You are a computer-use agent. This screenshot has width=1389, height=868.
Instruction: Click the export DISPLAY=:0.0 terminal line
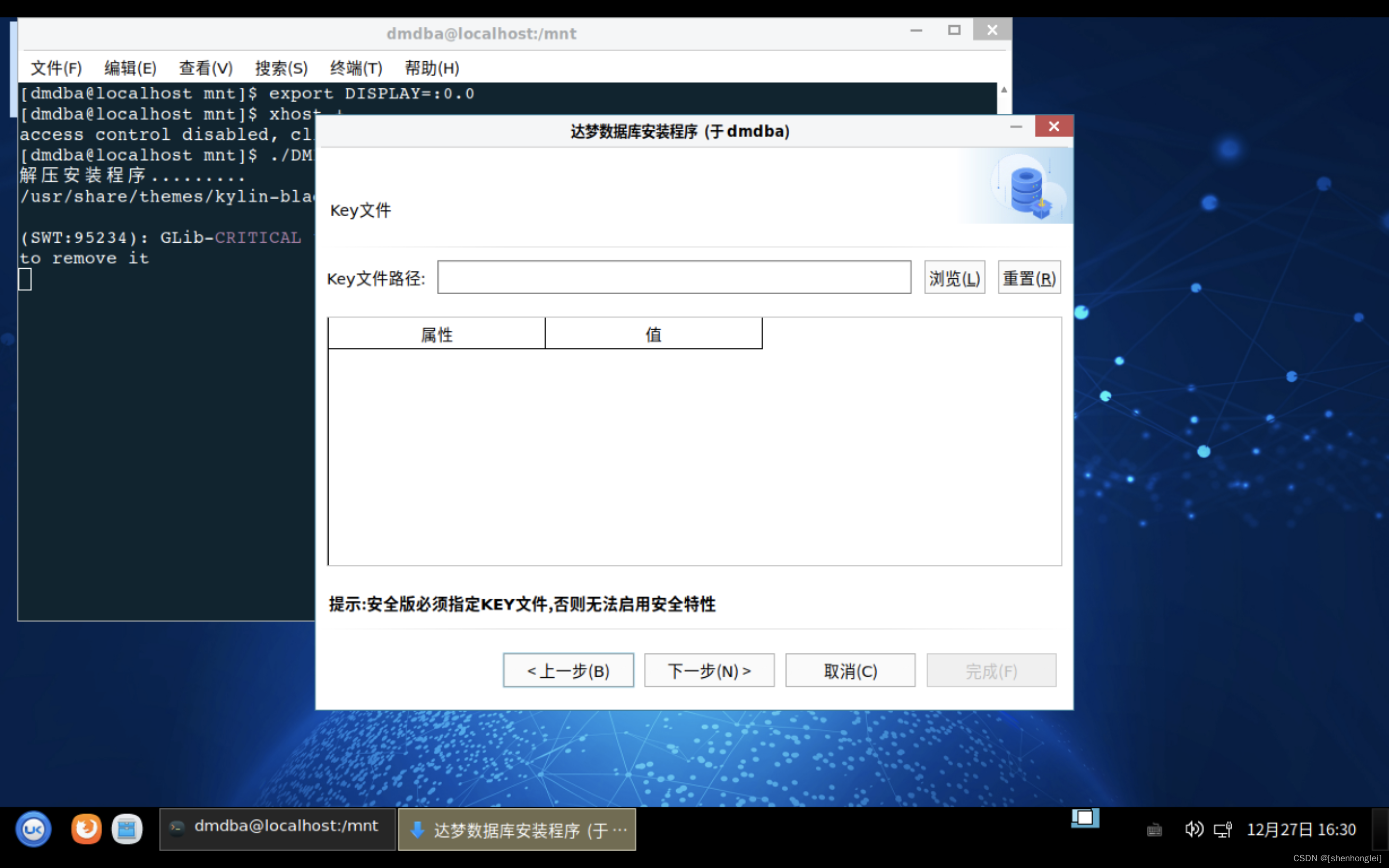pos(247,94)
